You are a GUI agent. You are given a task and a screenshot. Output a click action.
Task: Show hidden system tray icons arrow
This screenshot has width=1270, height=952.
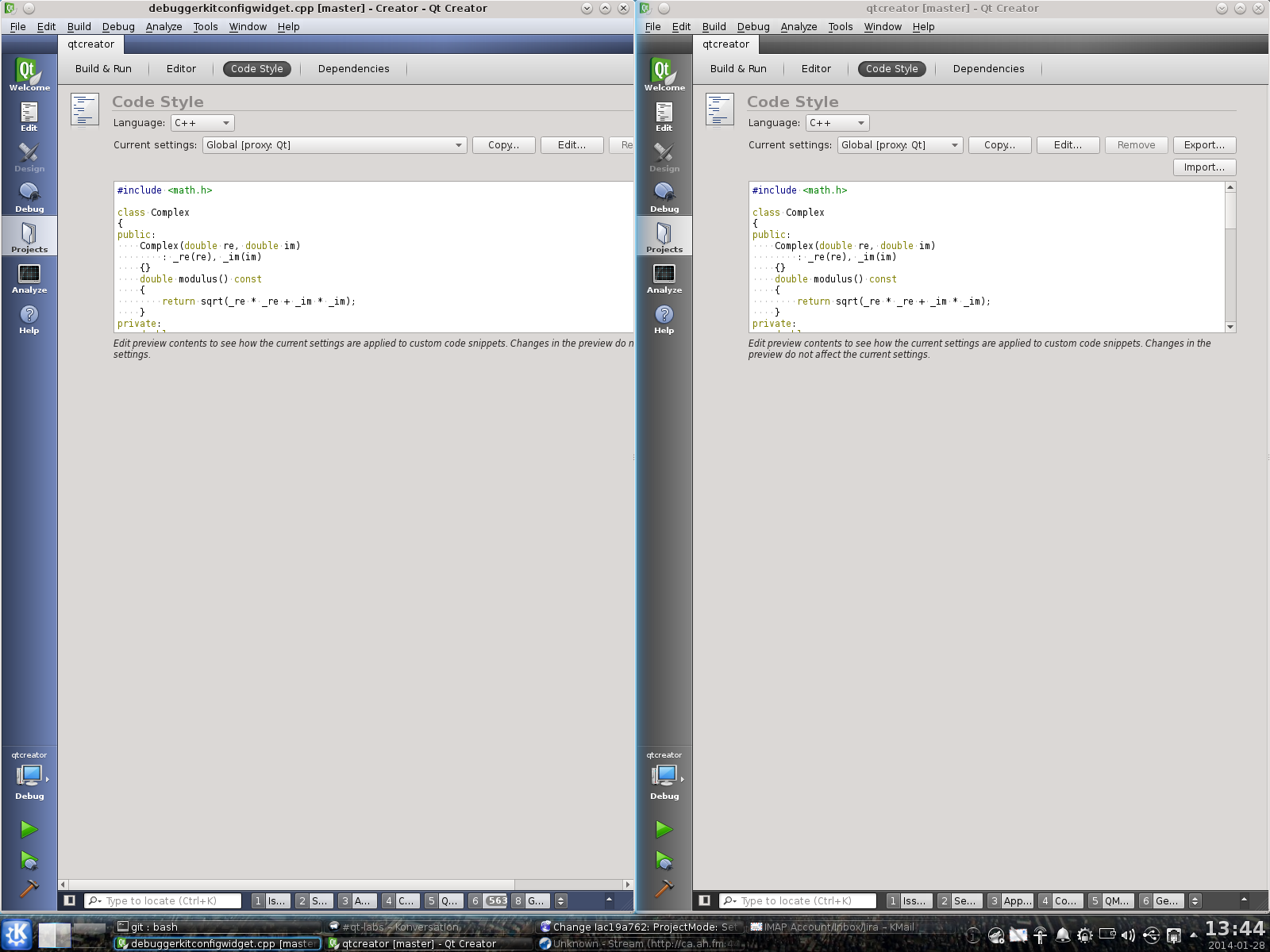click(1193, 935)
